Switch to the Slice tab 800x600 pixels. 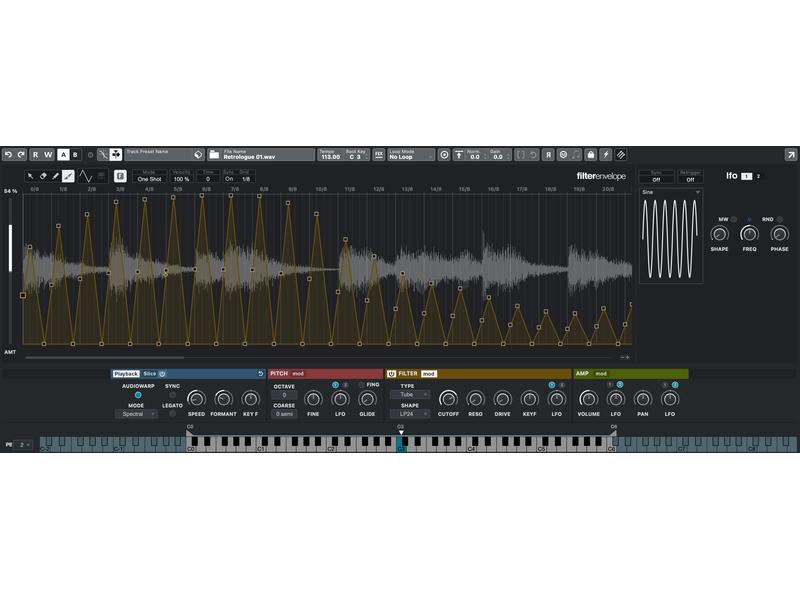[149, 374]
